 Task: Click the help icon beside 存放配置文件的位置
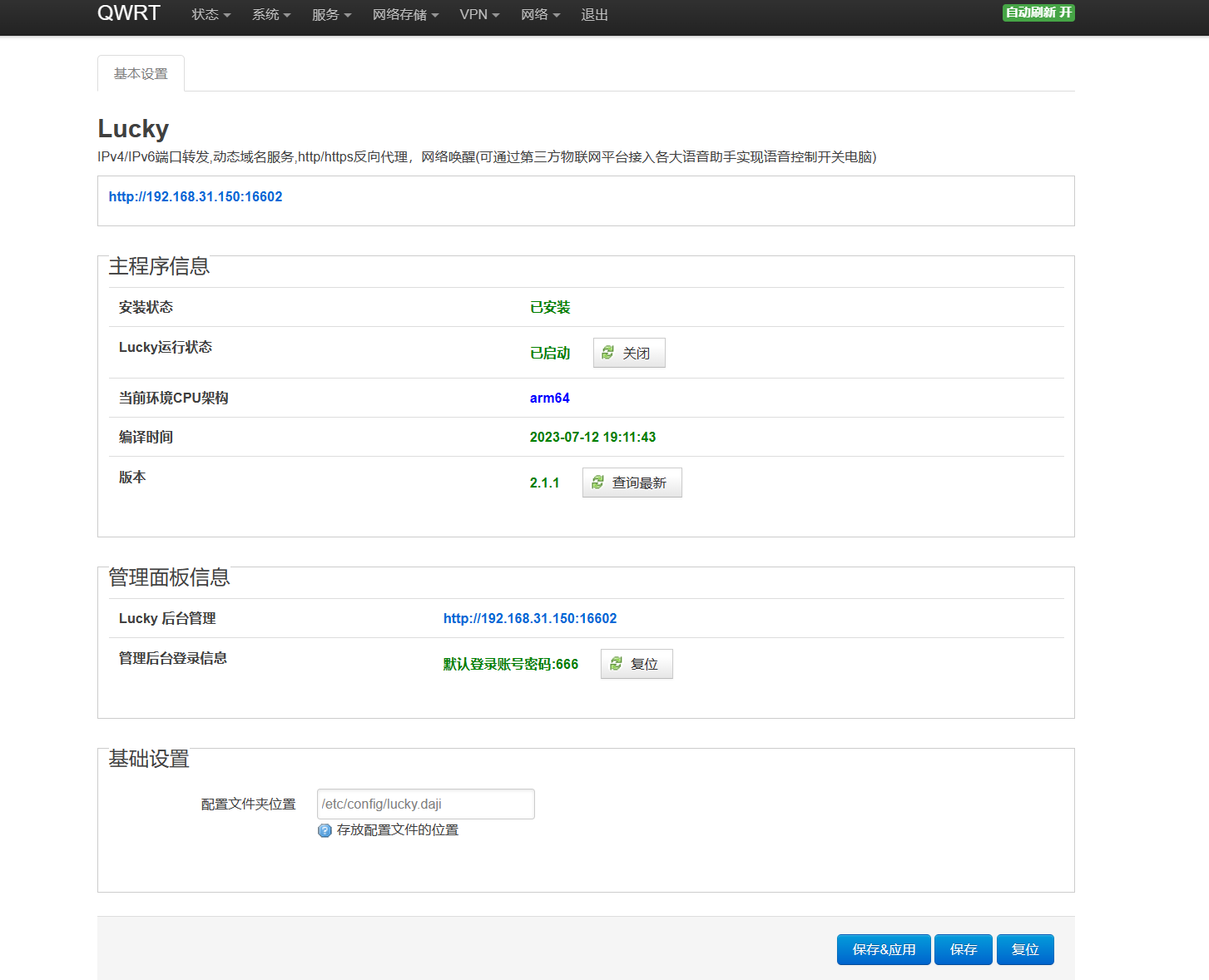point(325,830)
